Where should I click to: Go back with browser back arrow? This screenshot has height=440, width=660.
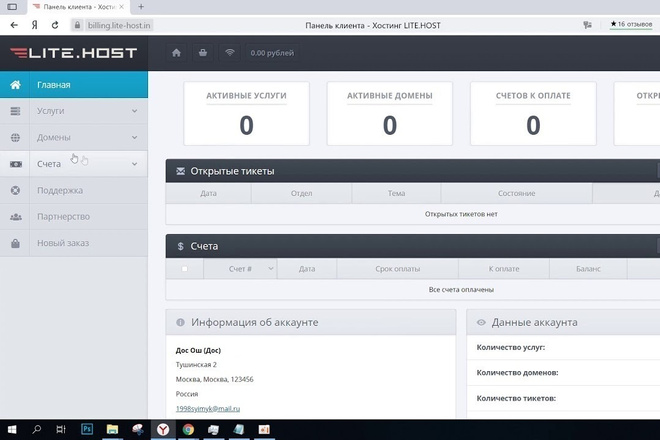tap(14, 25)
